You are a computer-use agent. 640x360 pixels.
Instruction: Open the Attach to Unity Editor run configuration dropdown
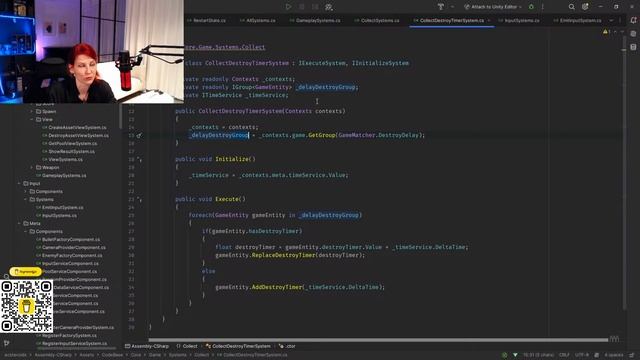[492, 7]
